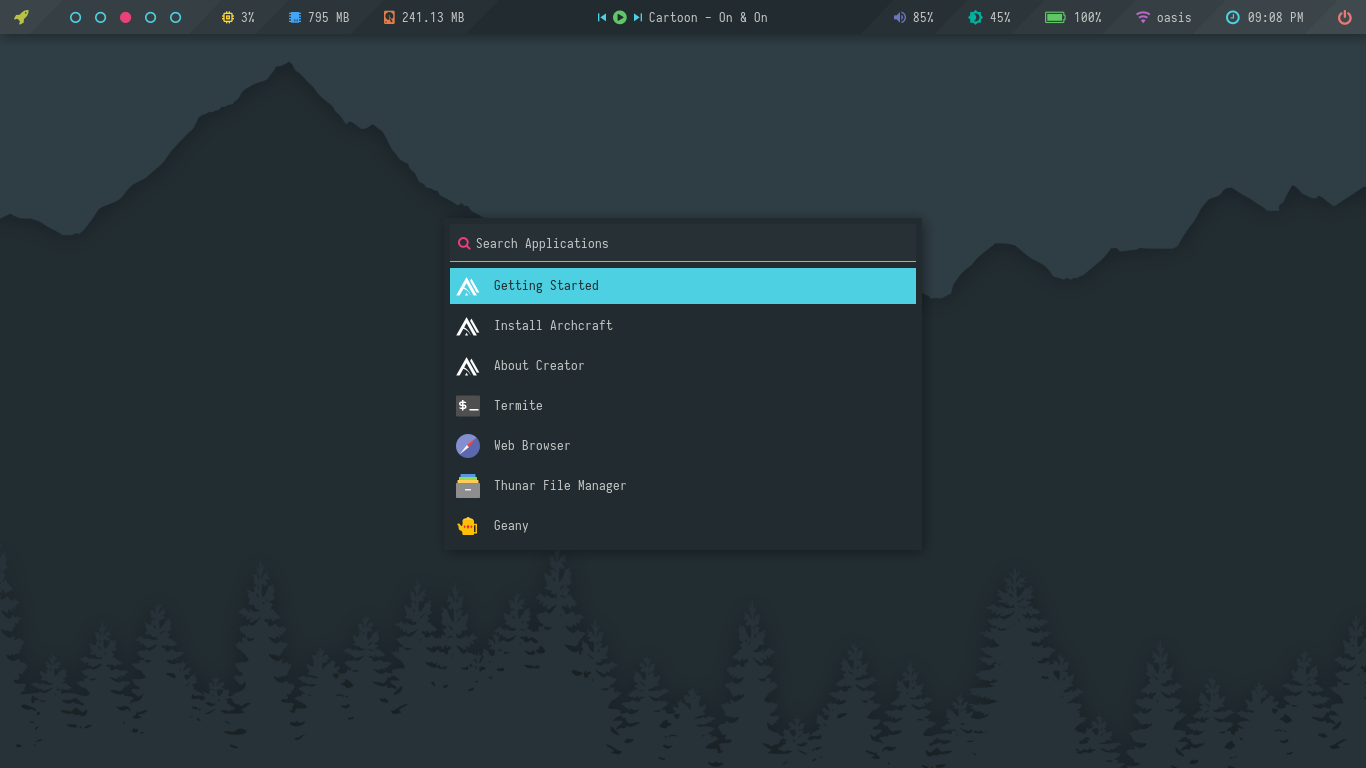Viewport: 1366px width, 768px height.
Task: Click the clock icon
Action: pos(1232,17)
